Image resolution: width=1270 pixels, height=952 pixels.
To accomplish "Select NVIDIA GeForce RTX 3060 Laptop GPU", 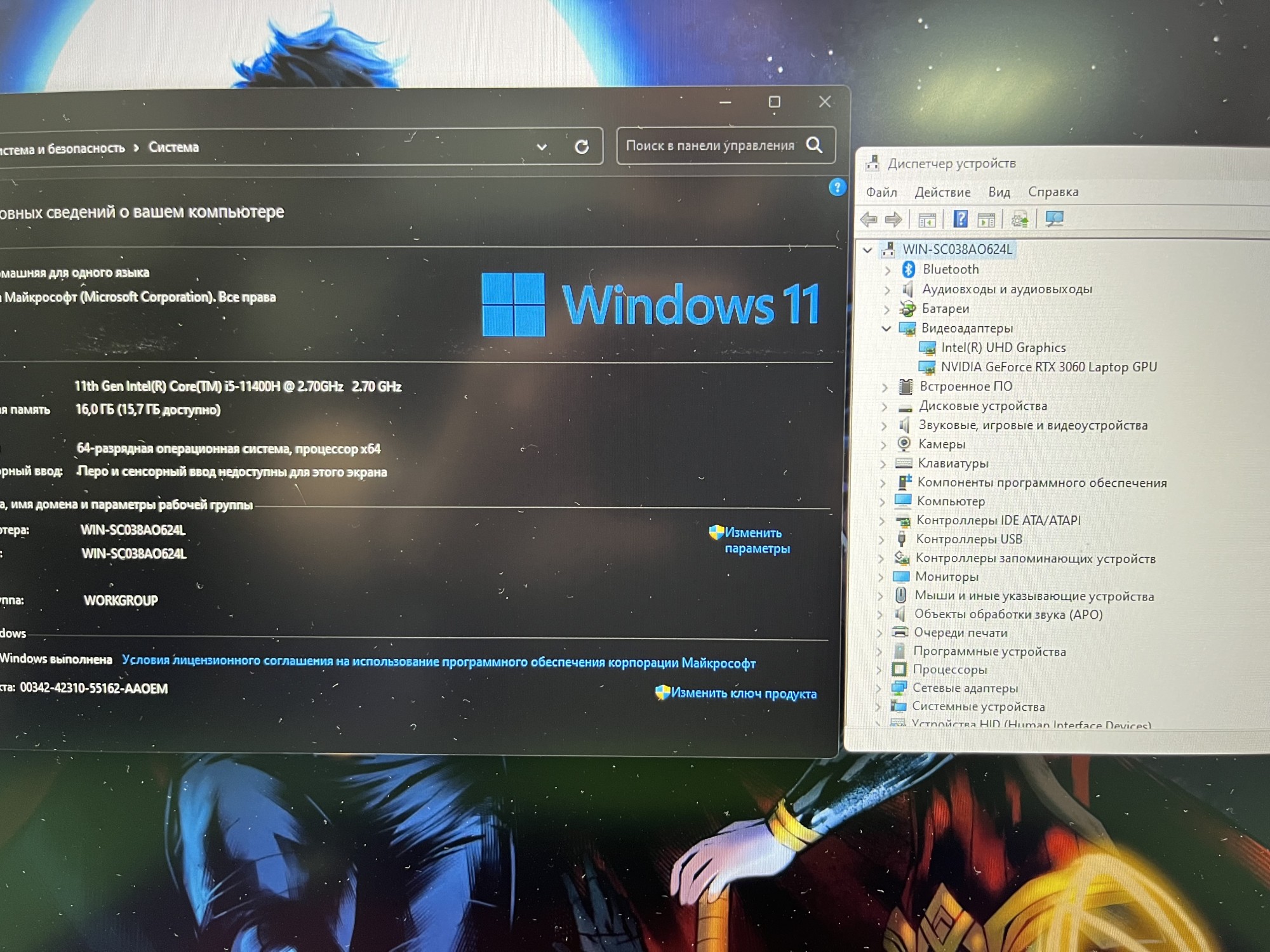I will point(1048,367).
